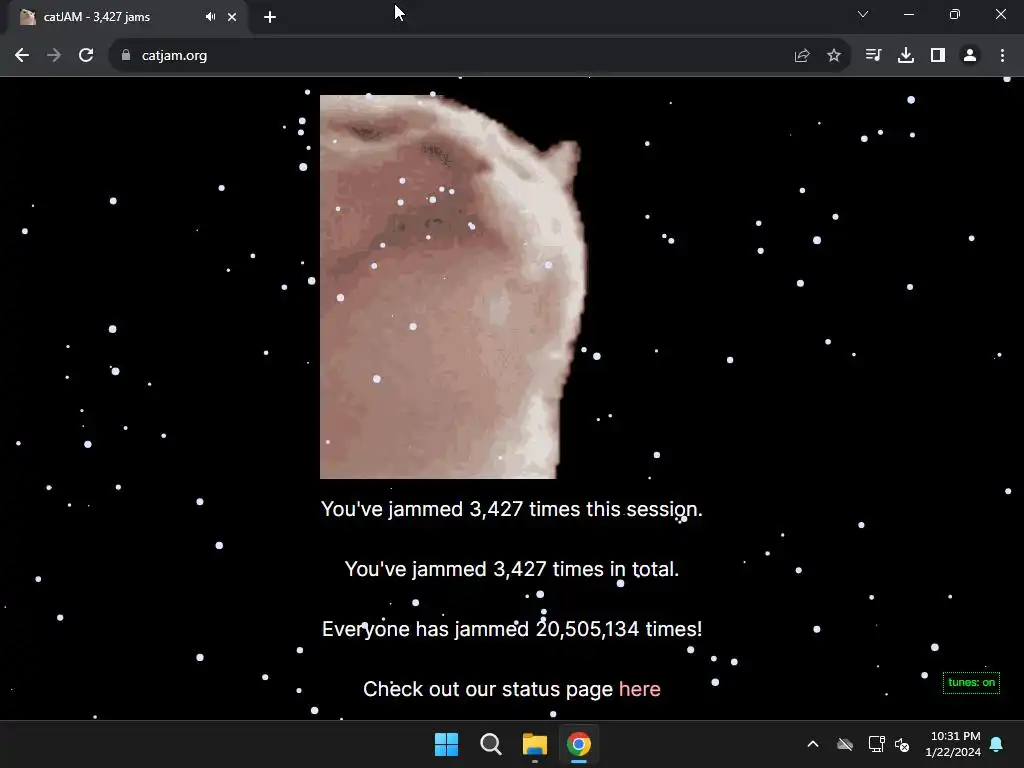View site information via the lock icon
The image size is (1024, 768).
point(126,56)
